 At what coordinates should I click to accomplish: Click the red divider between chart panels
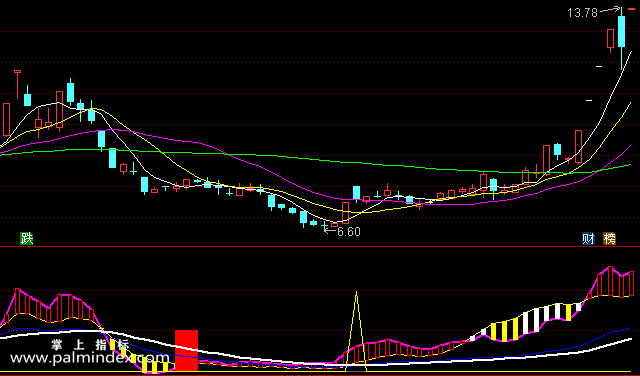[320, 247]
